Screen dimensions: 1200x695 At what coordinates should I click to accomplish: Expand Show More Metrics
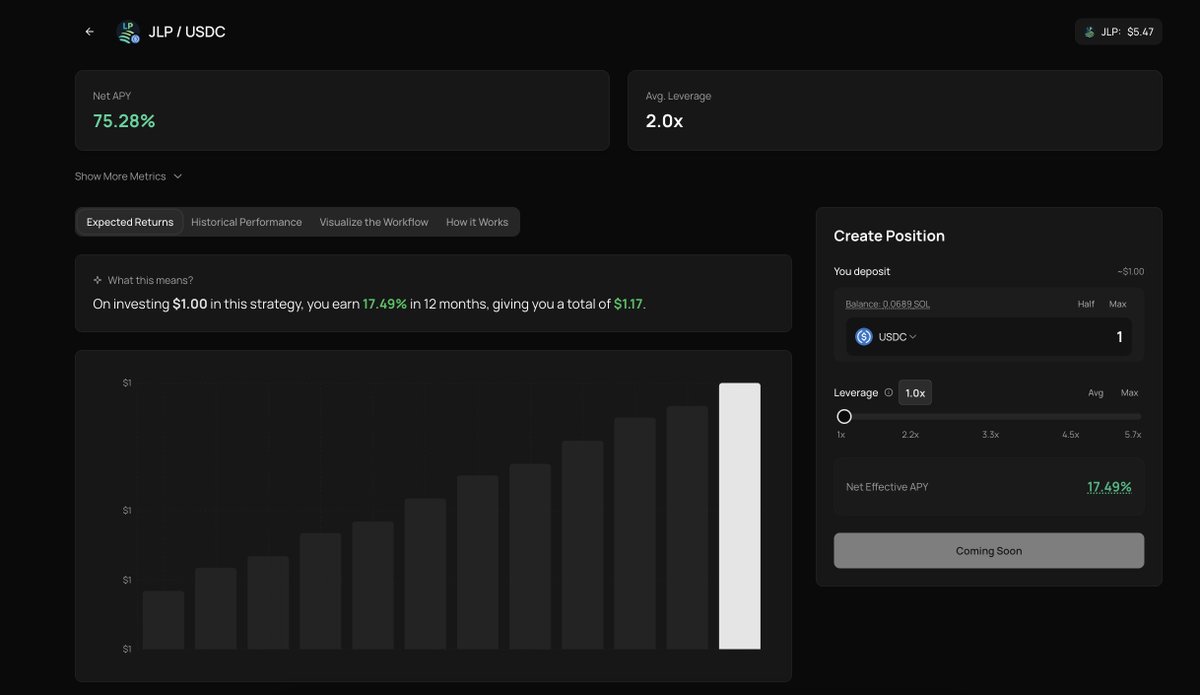(x=129, y=176)
